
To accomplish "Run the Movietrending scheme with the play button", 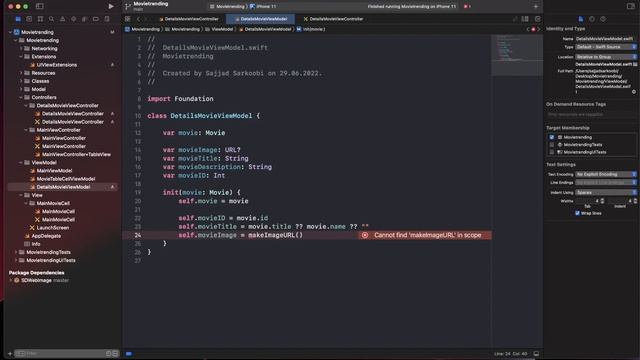I will coord(111,6).
